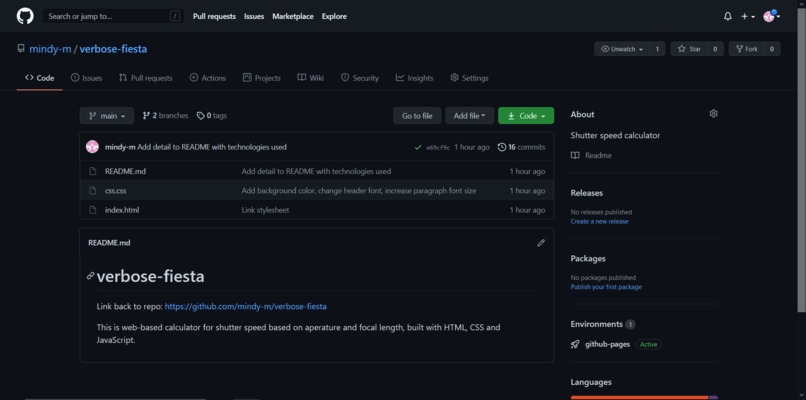Go to Explore in top navigation
806x400 pixels.
(x=334, y=16)
